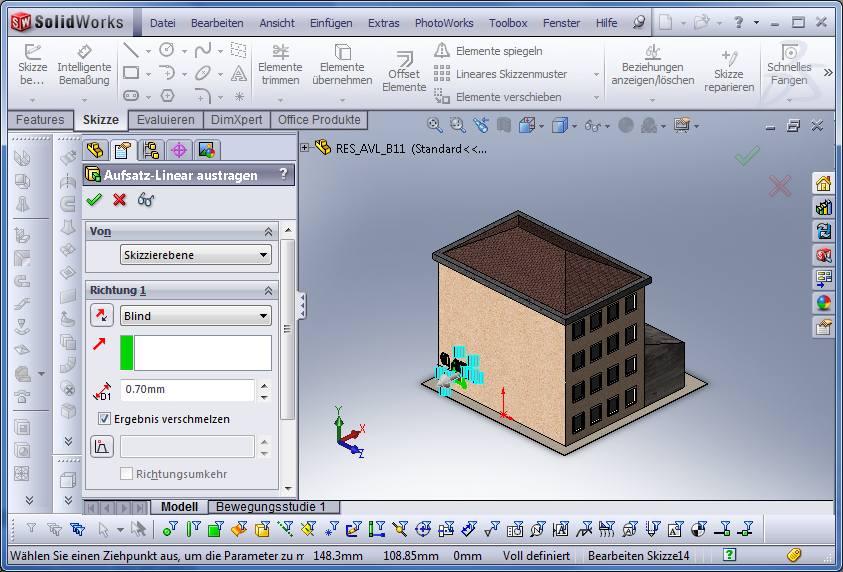Open the Bewegungsstudie 1 tab

tap(271, 507)
